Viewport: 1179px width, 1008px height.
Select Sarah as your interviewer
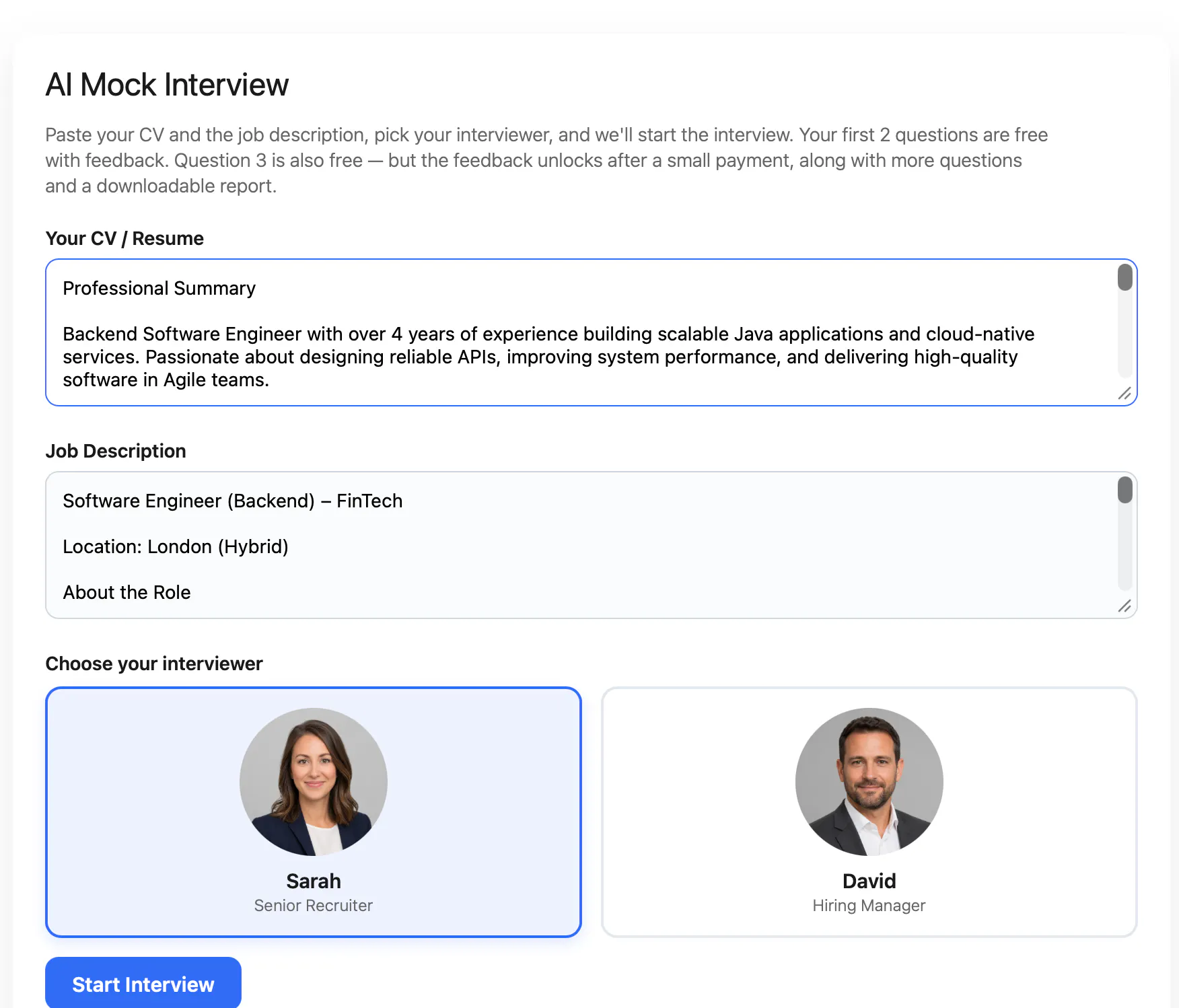[x=314, y=812]
